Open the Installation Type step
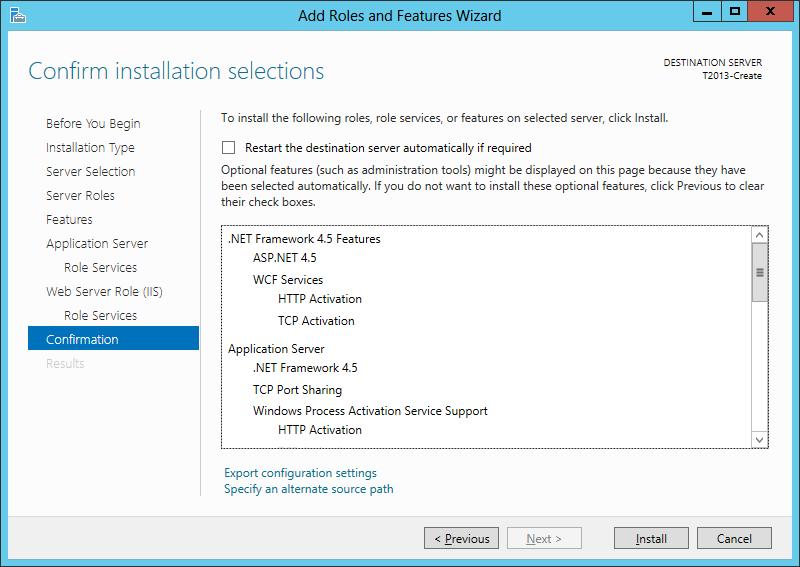 (90, 148)
